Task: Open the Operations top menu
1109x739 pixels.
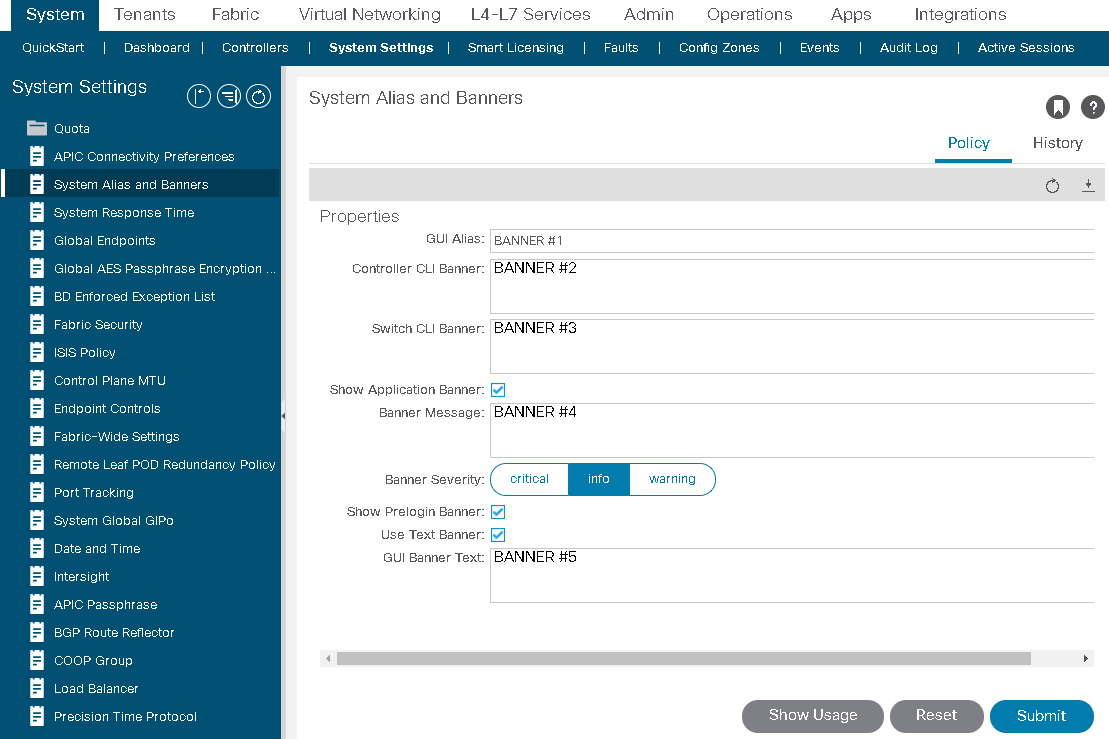Action: click(750, 15)
